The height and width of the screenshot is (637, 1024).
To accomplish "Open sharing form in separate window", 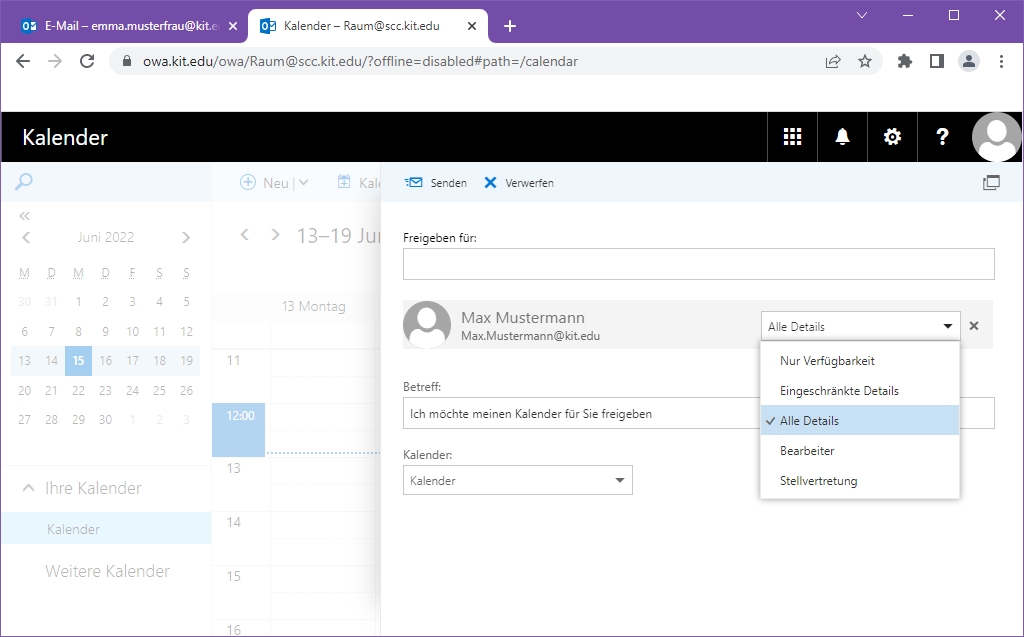I will pyautogui.click(x=991, y=183).
